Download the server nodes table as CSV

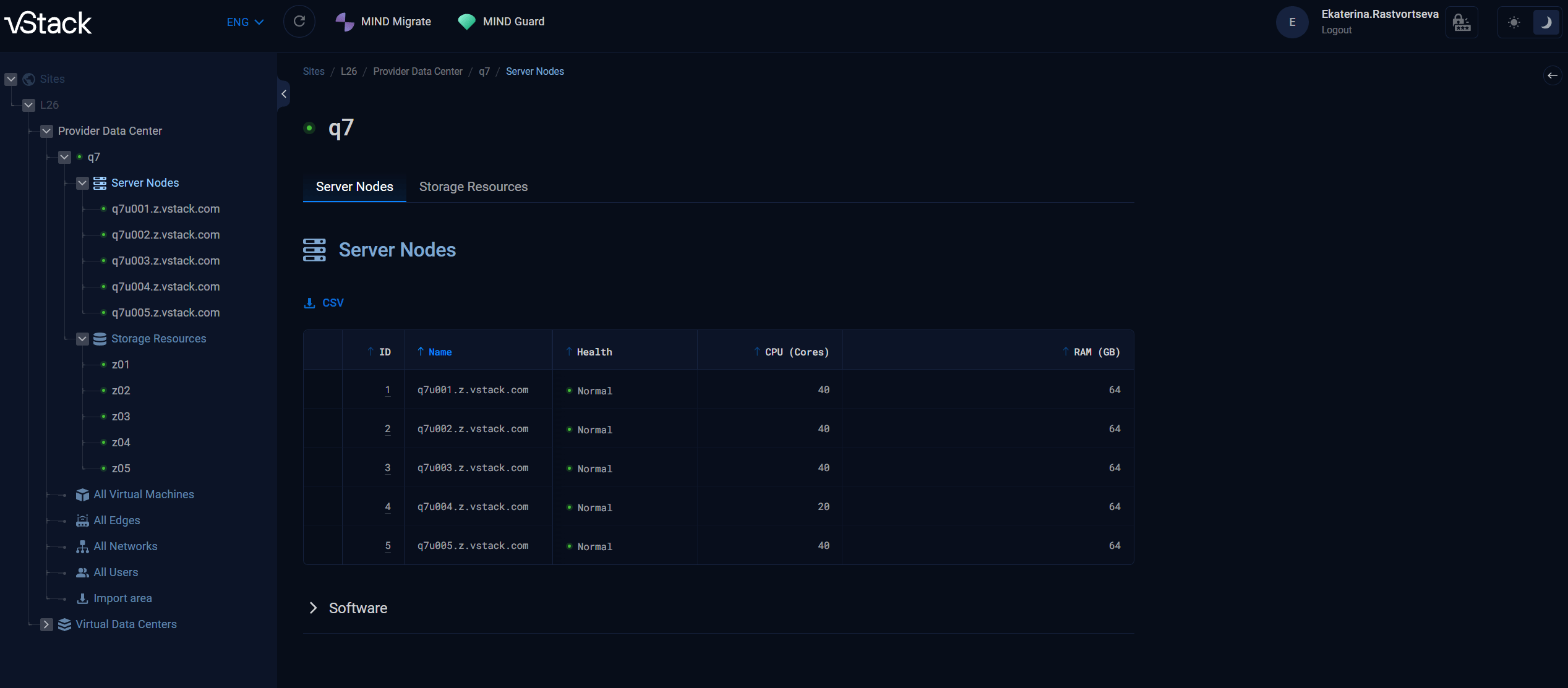click(x=324, y=303)
